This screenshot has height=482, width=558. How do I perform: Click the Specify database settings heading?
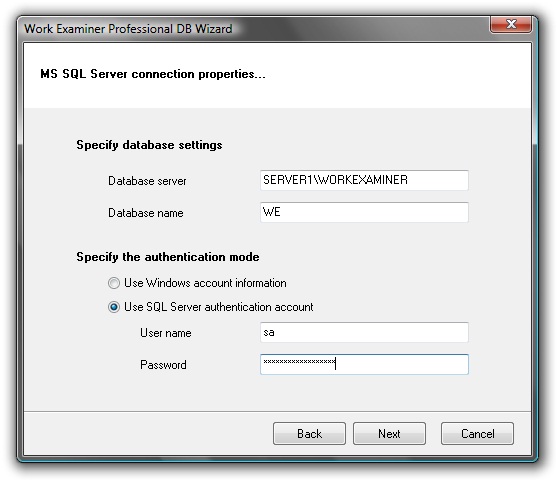pos(149,145)
